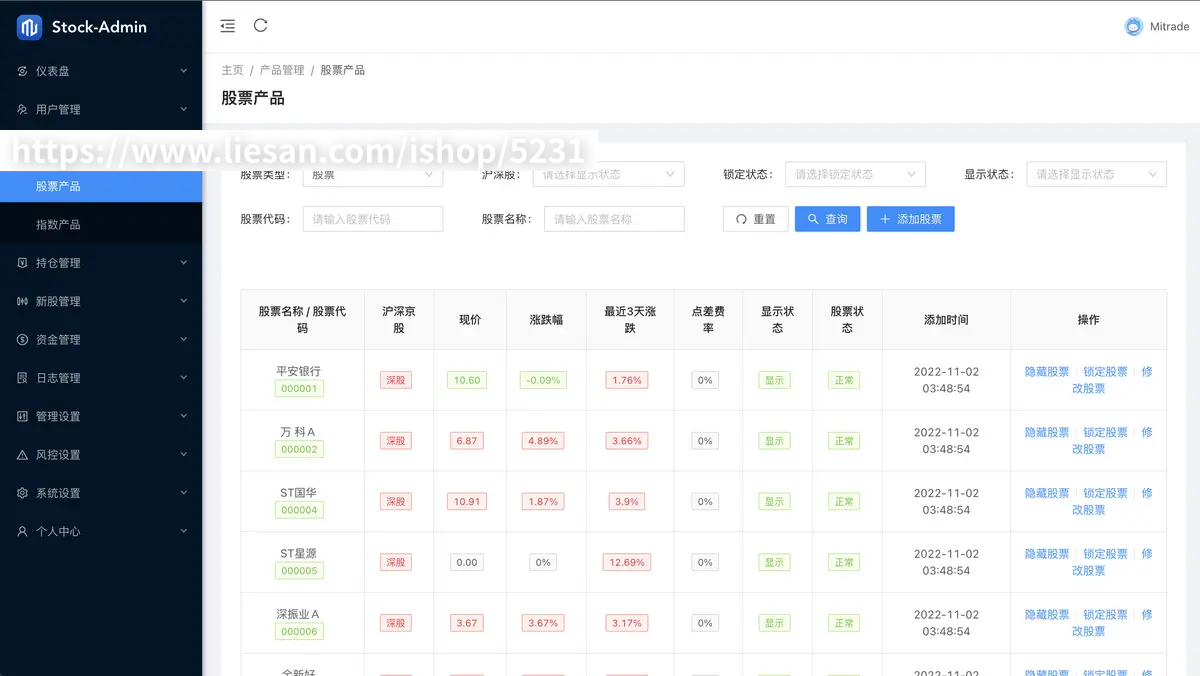The width and height of the screenshot is (1200, 676).
Task: Focus the 股票名称 input field
Action: tap(614, 219)
